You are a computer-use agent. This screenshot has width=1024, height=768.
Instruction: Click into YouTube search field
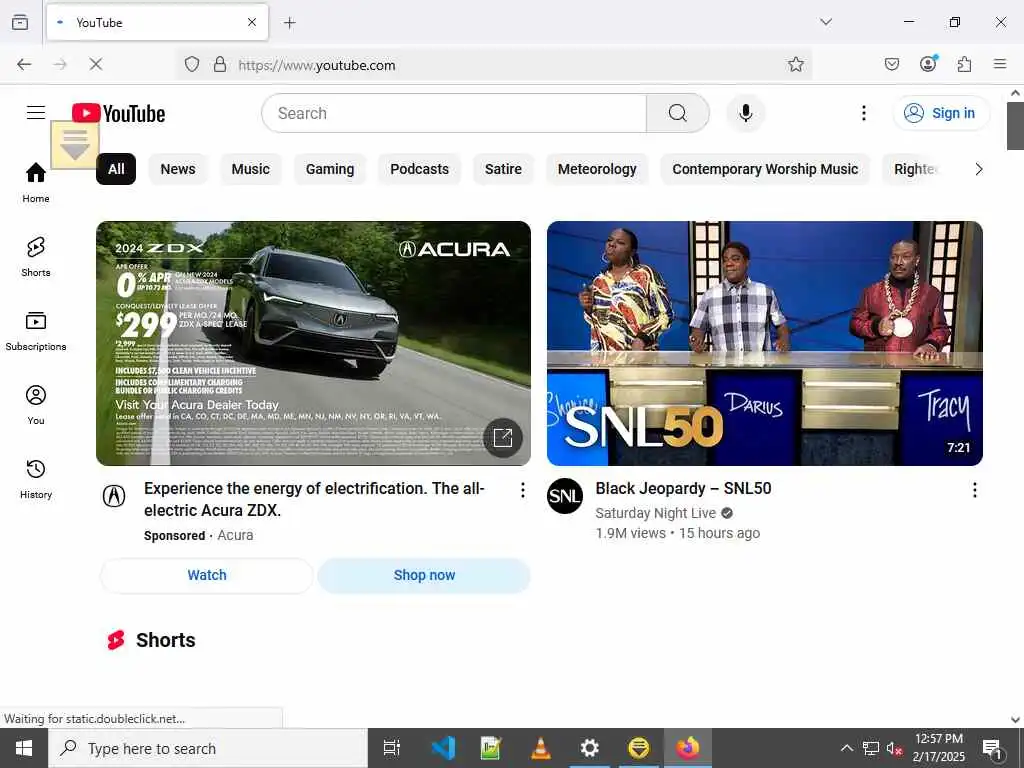coord(455,113)
